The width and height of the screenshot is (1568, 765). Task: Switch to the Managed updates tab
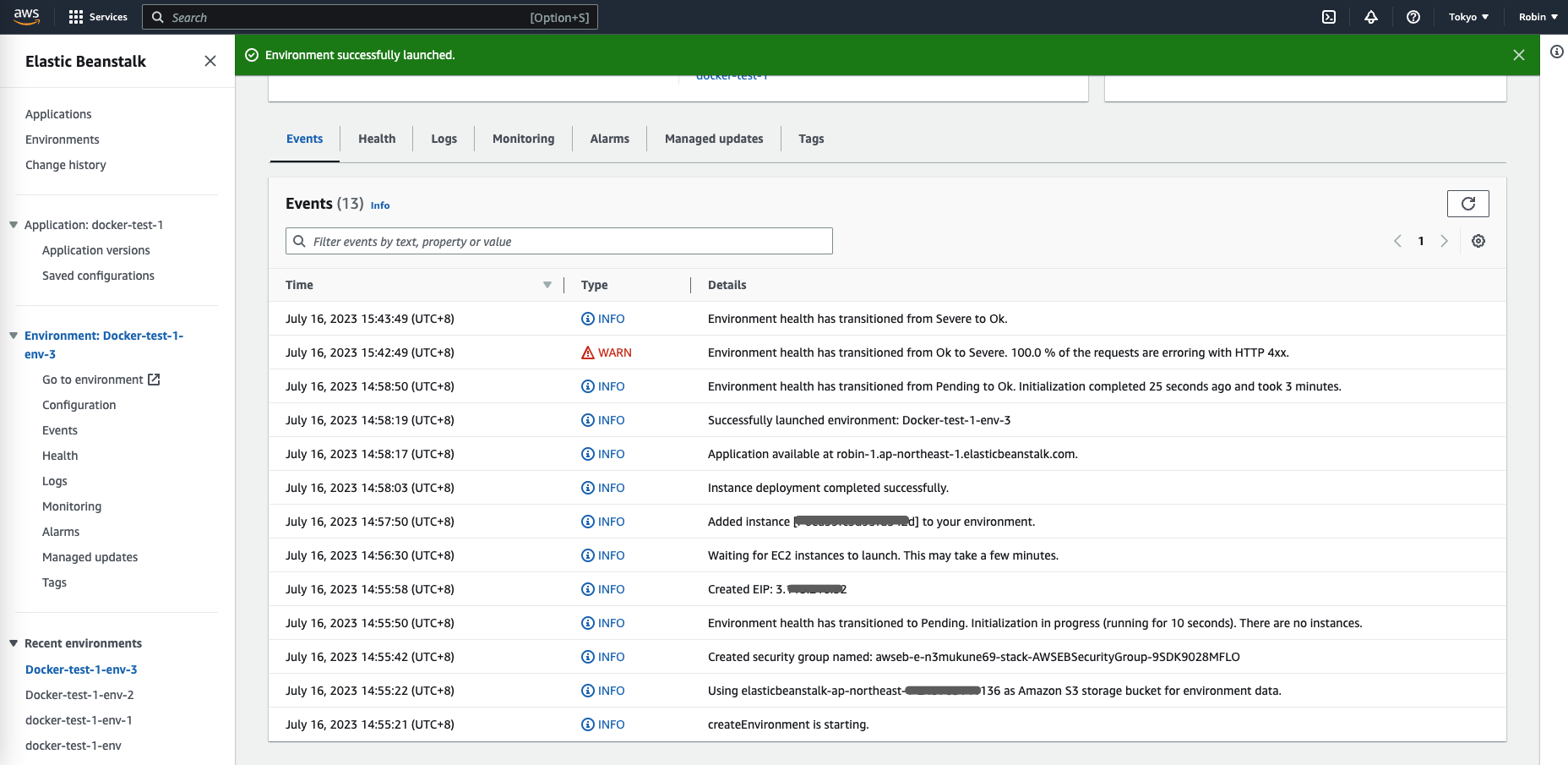click(x=714, y=139)
